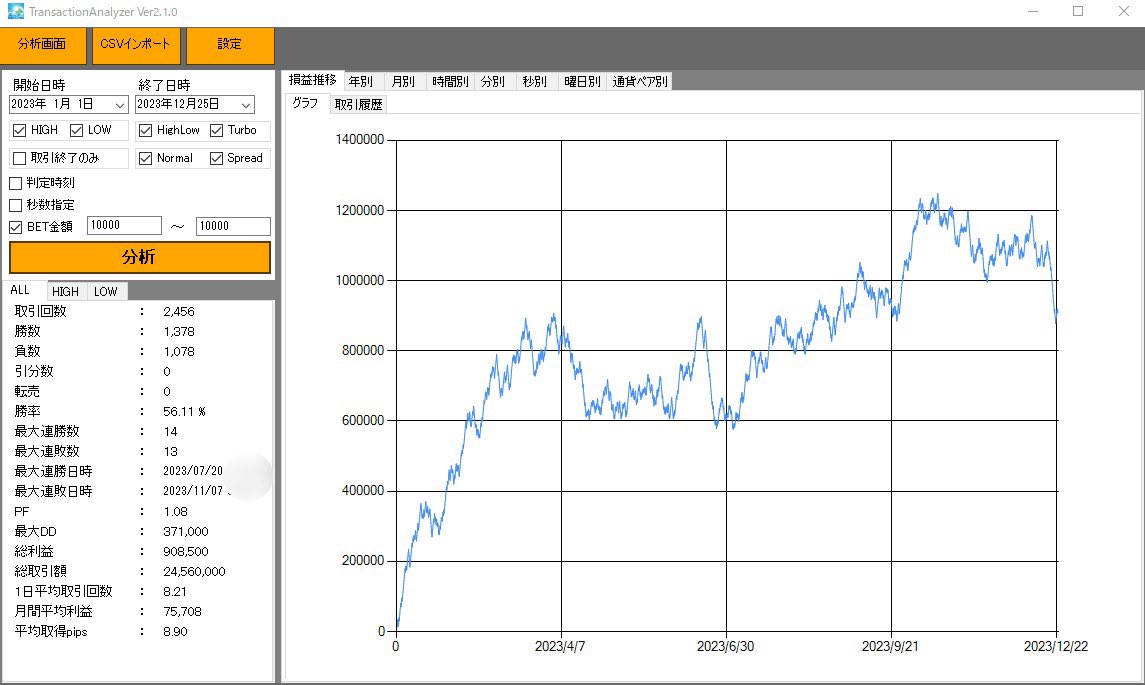Disable the BET金額 checkbox

pyautogui.click(x=15, y=227)
